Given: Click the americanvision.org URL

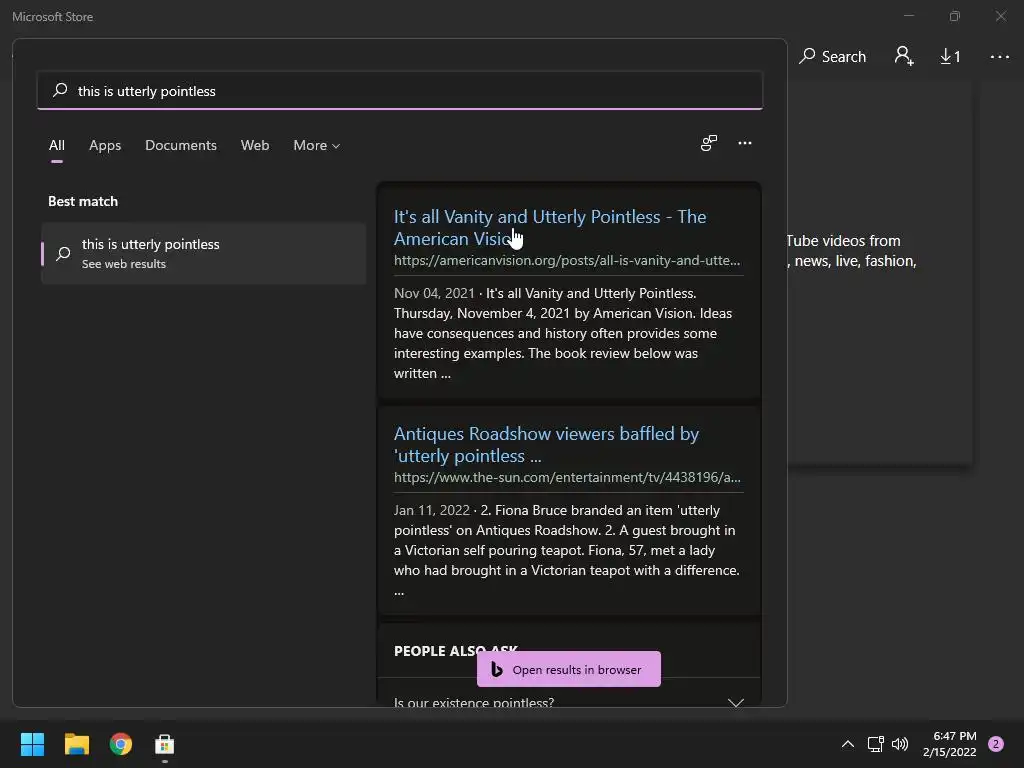Looking at the screenshot, I should pyautogui.click(x=567, y=261).
